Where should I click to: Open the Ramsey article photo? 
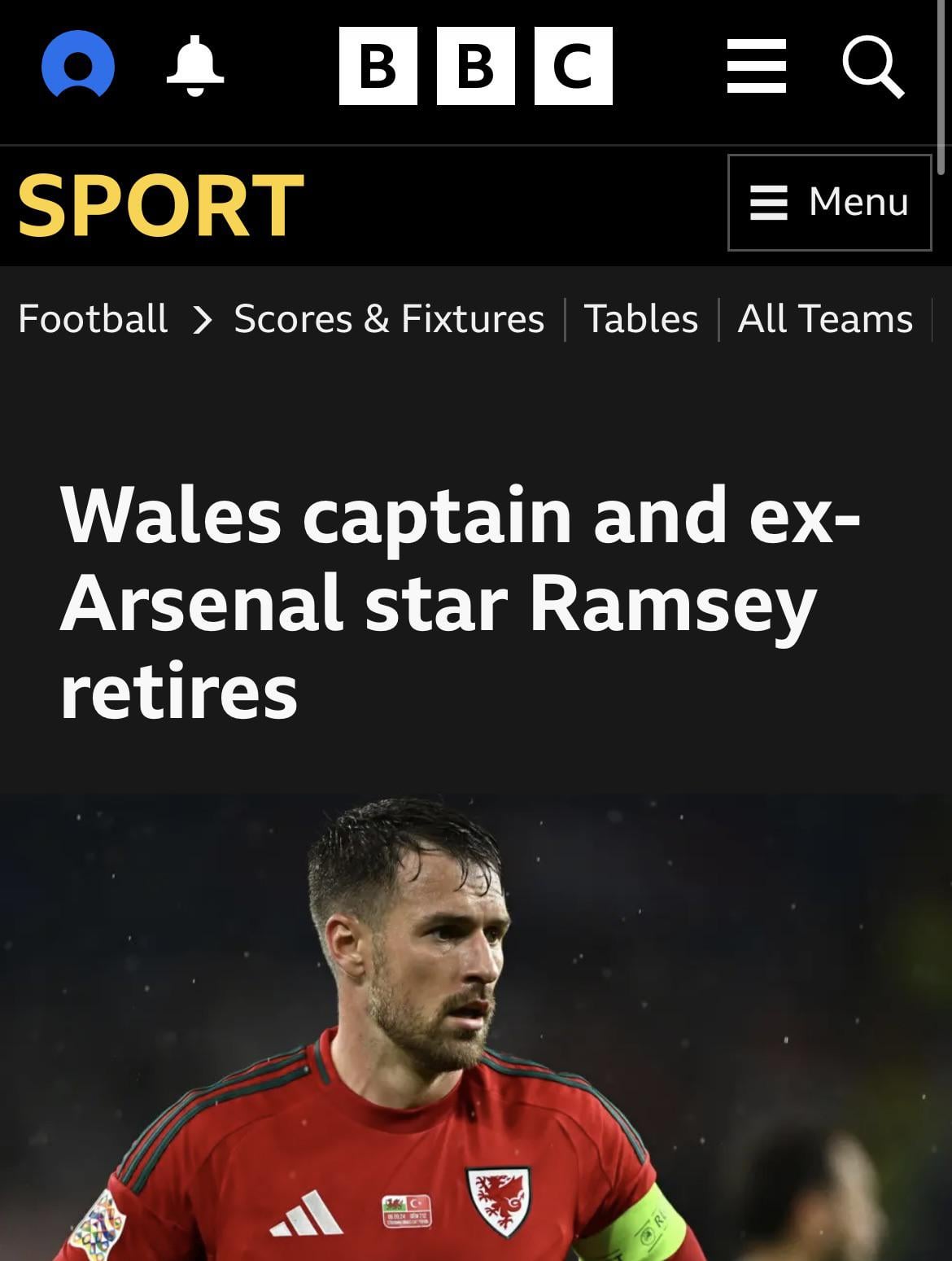[475, 1027]
